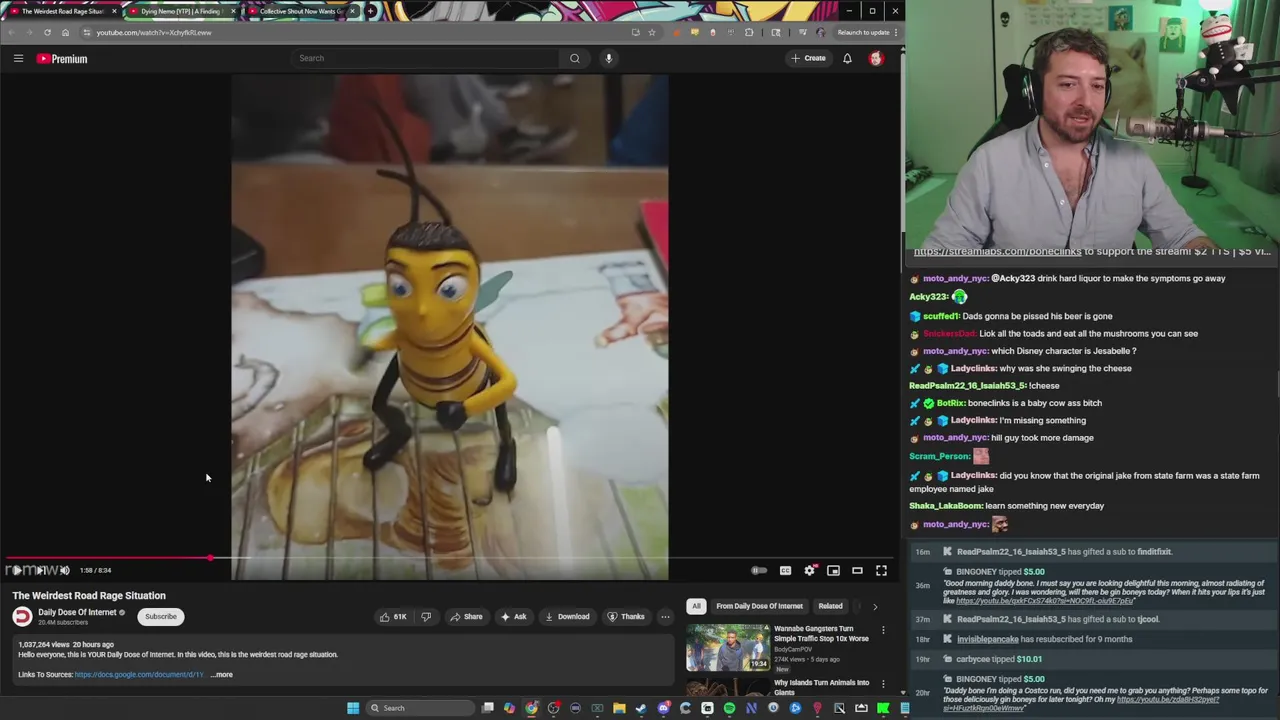Viewport: 1280px width, 720px height.
Task: Expand description with ...more
Action: (222, 675)
